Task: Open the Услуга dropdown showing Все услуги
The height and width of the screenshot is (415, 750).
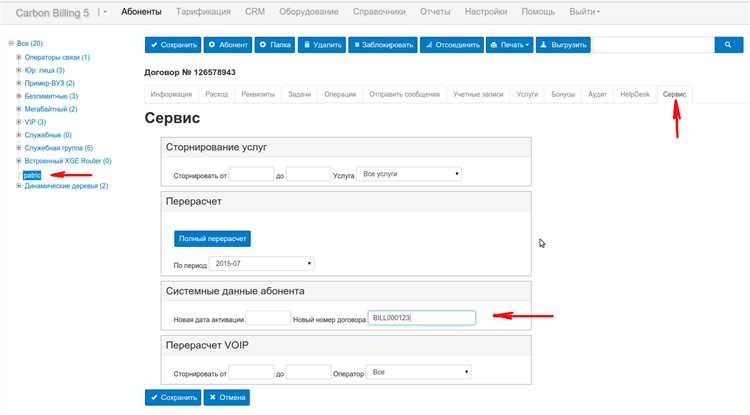Action: point(409,174)
